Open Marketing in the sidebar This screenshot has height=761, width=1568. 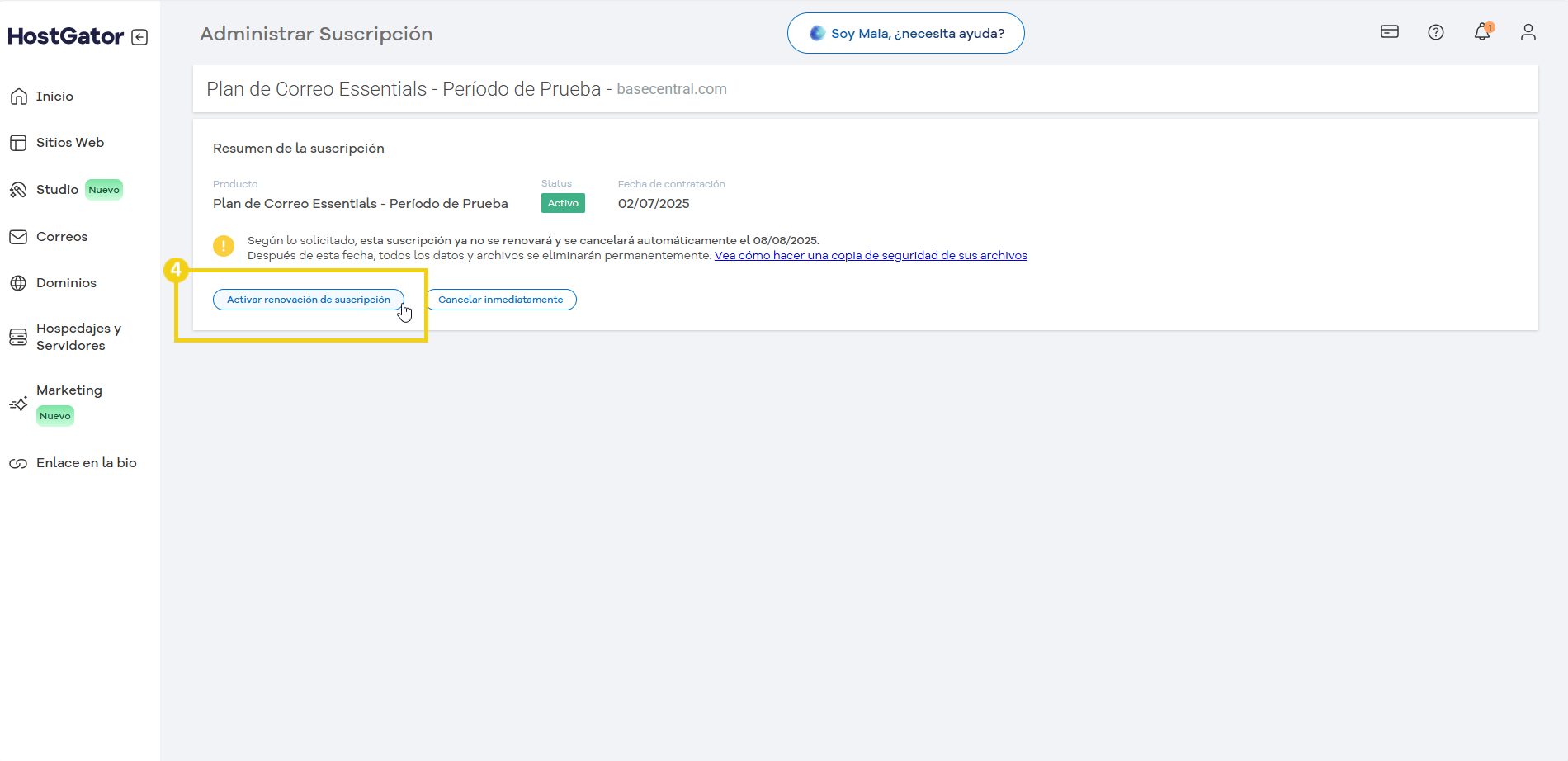click(x=69, y=390)
